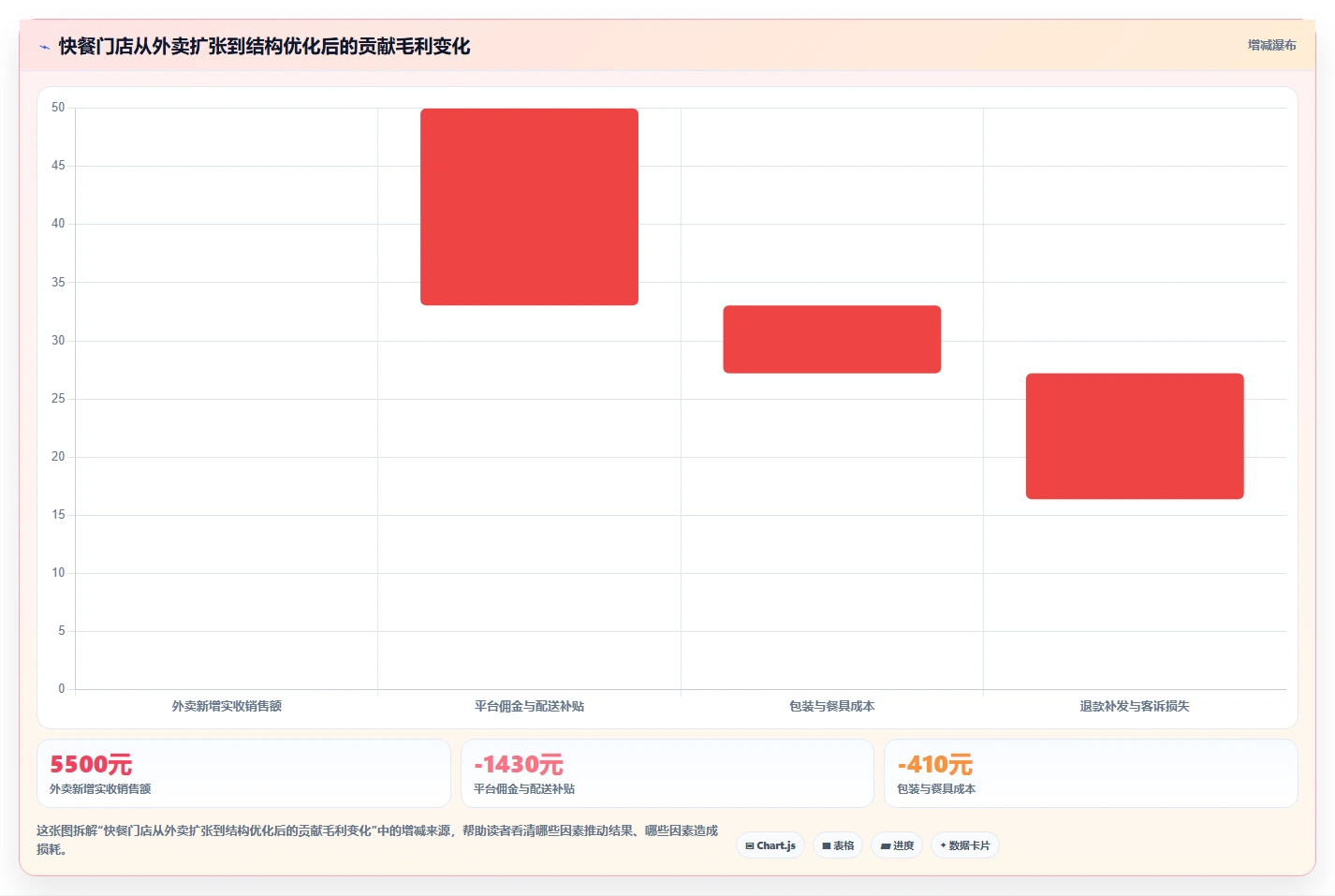1335x896 pixels.
Task: Click the red bar for 包装与餐具成本
Action: tap(831, 339)
